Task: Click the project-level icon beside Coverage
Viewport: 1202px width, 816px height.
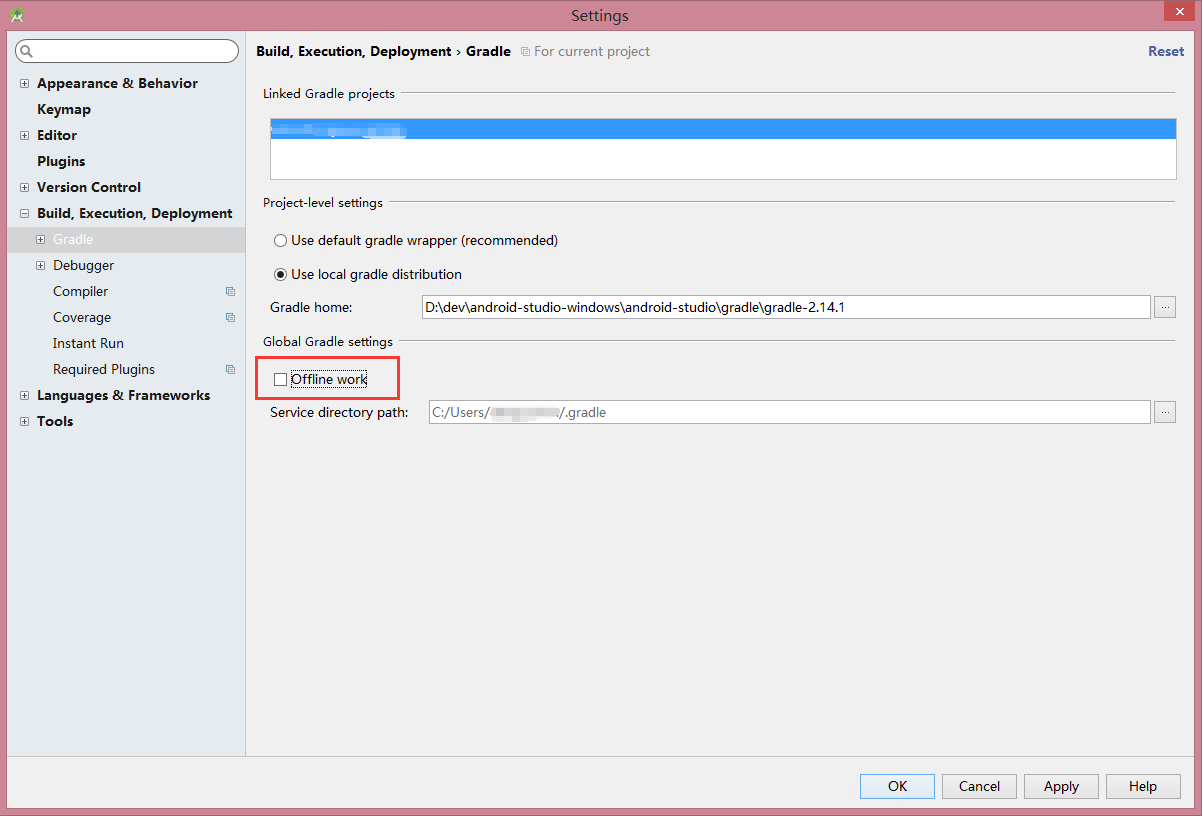Action: click(x=230, y=318)
